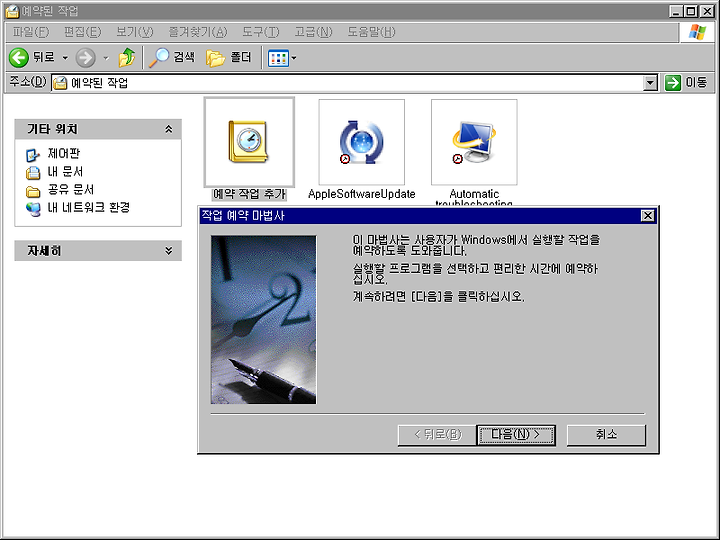Click the Windows flag logo
Viewport: 720px width, 540px height.
click(x=697, y=32)
